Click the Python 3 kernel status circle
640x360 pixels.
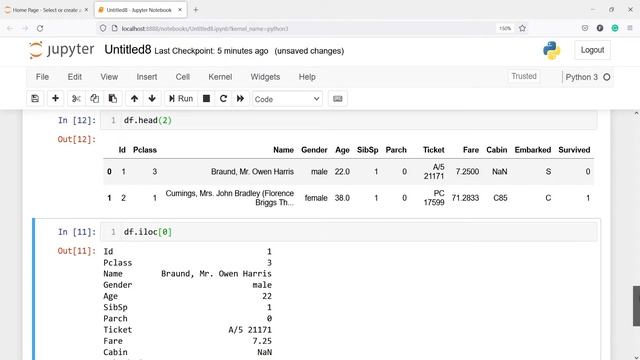[607, 77]
